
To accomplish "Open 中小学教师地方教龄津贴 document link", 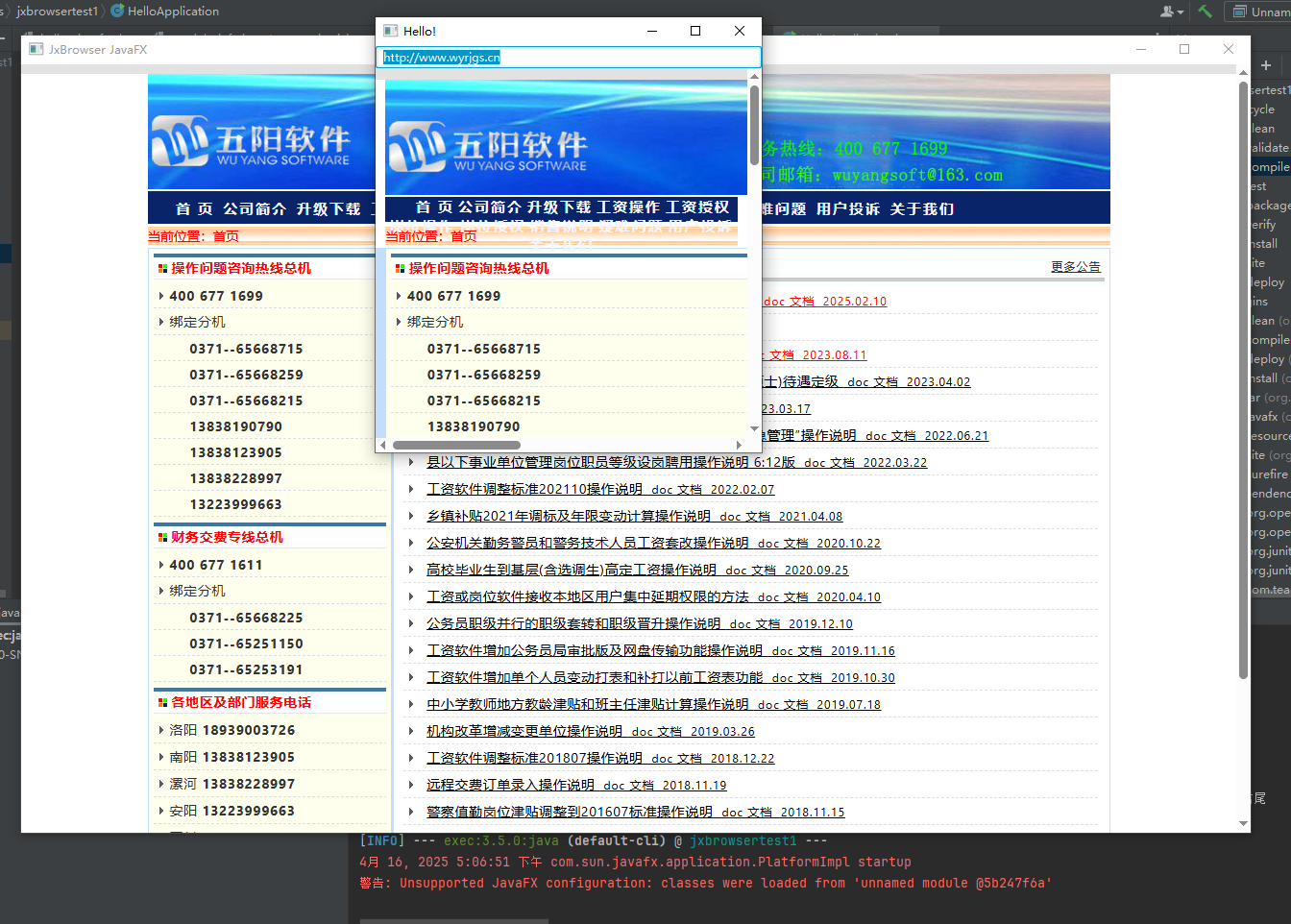I will pos(653,704).
